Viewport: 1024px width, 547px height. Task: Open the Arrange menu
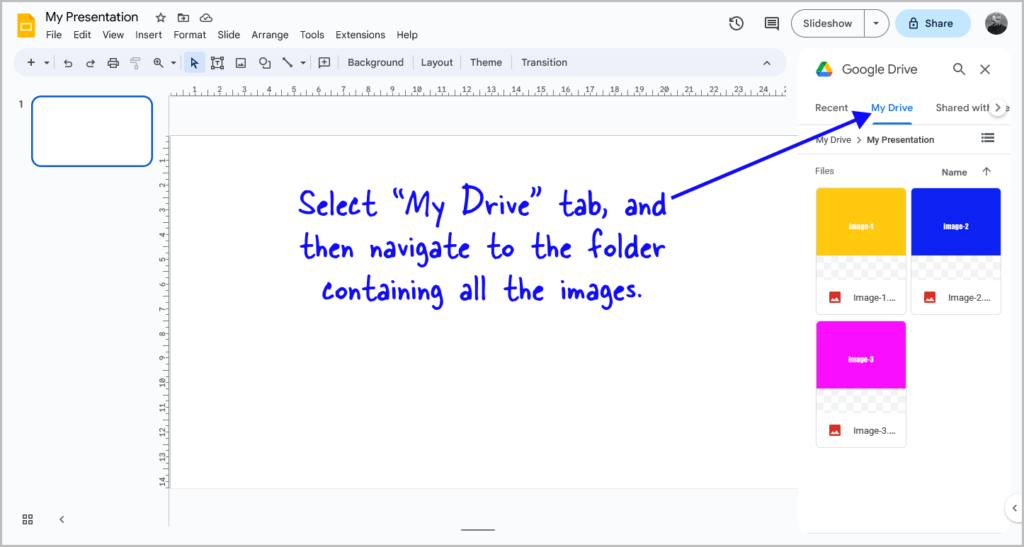click(x=270, y=35)
